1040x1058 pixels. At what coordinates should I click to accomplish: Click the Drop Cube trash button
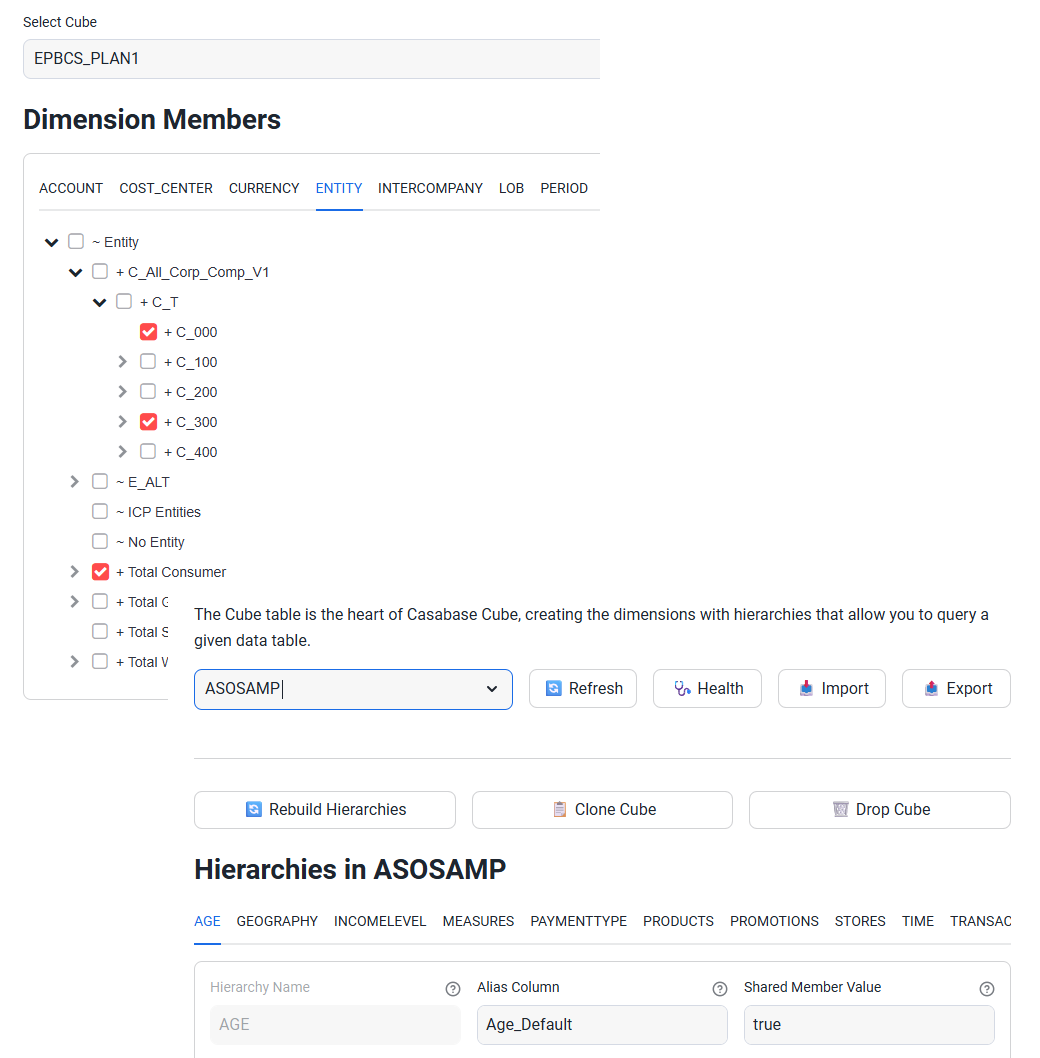pyautogui.click(x=879, y=810)
